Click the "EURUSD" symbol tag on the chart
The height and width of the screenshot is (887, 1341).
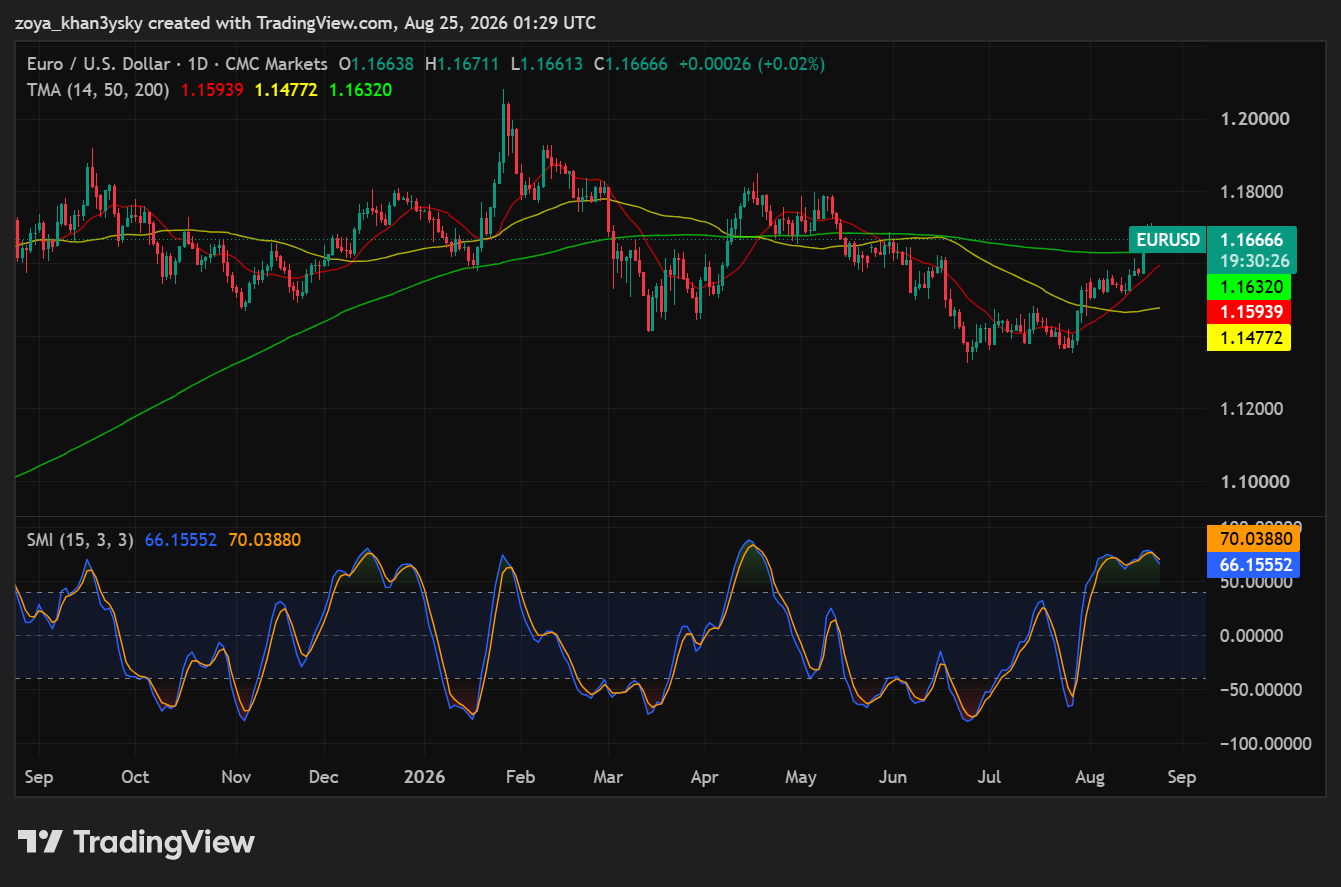coord(1168,240)
